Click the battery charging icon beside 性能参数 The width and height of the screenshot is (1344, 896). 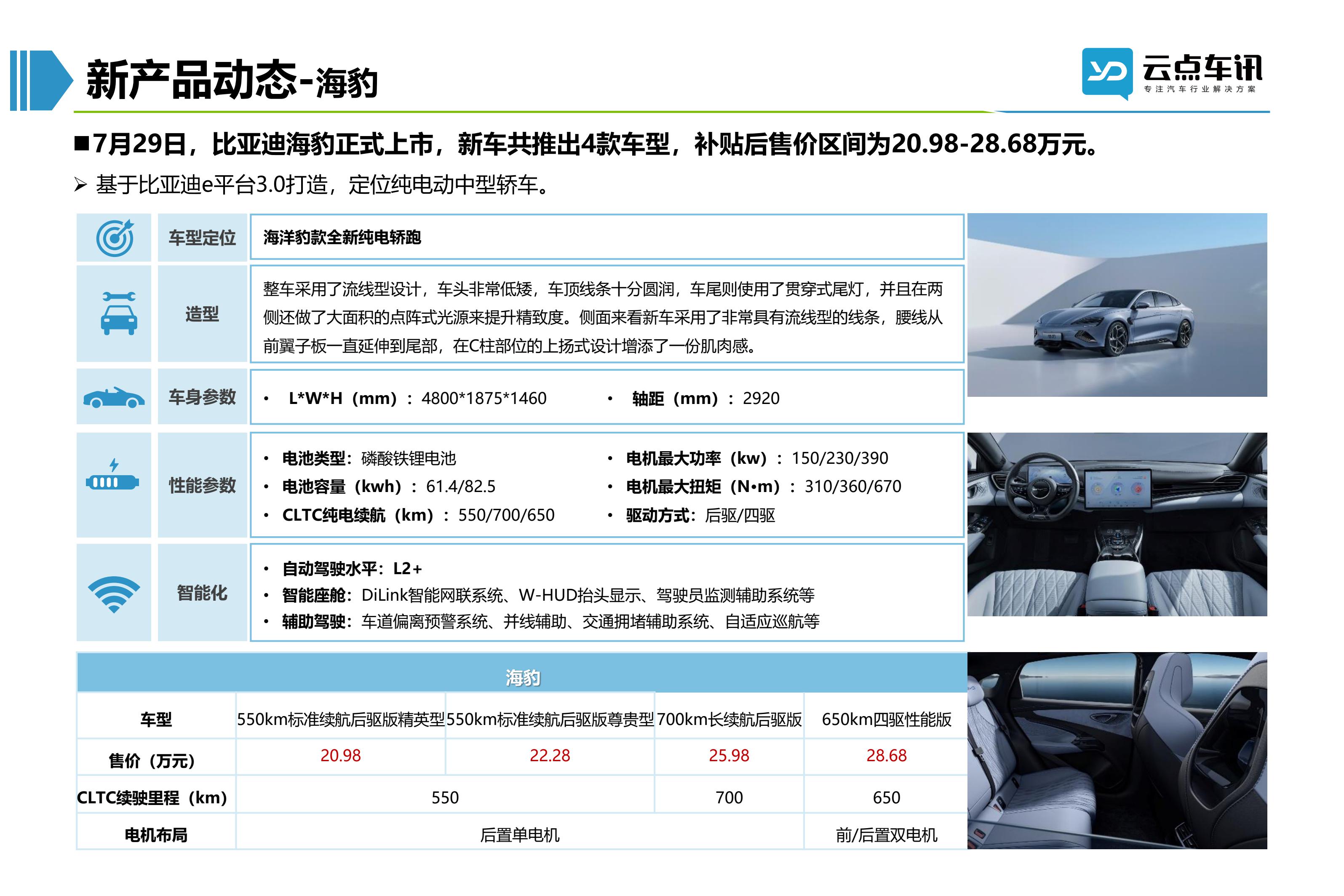112,475
